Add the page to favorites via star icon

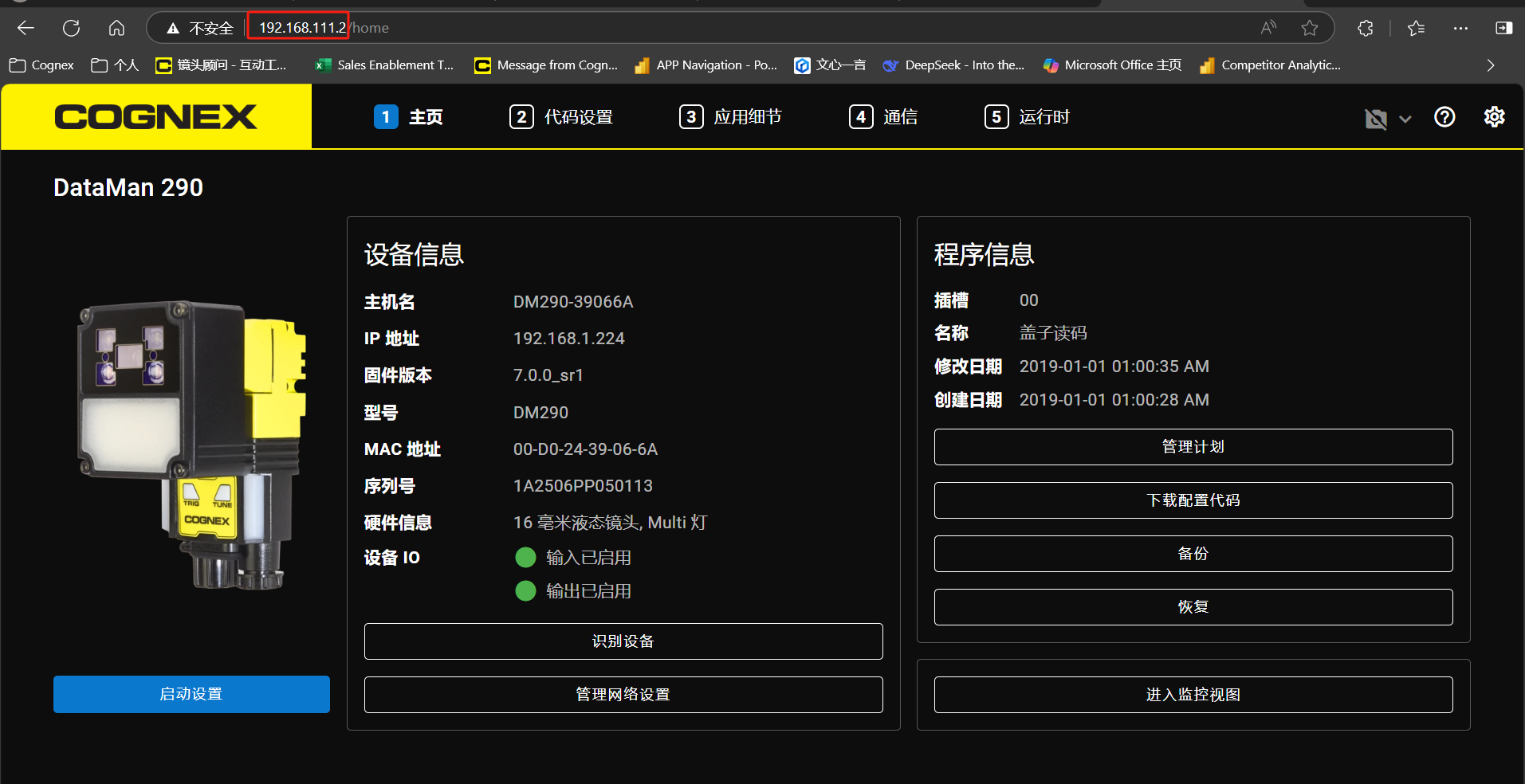coord(1310,28)
